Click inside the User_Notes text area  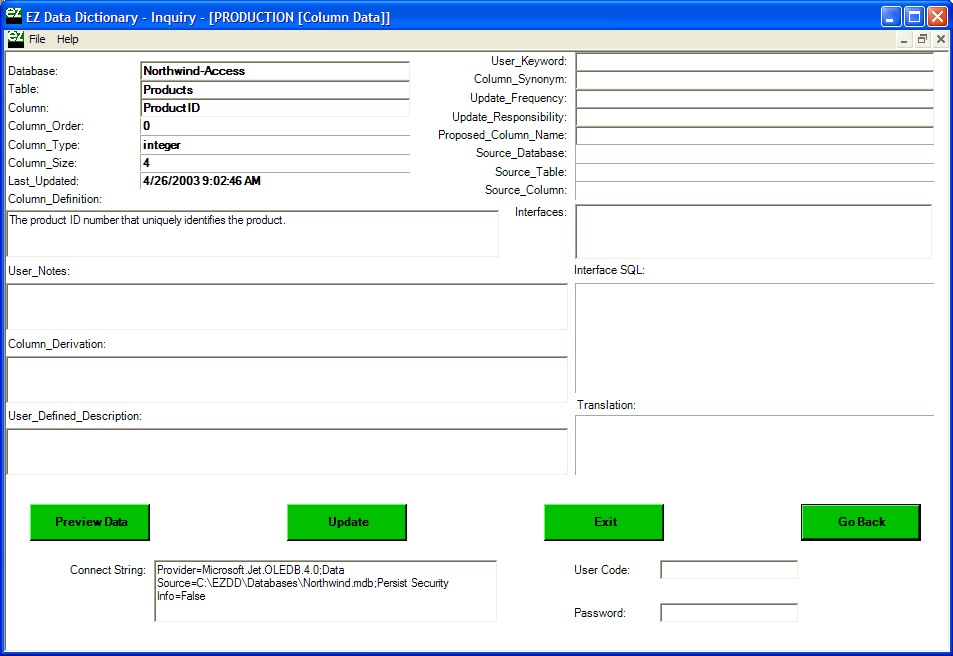[286, 306]
